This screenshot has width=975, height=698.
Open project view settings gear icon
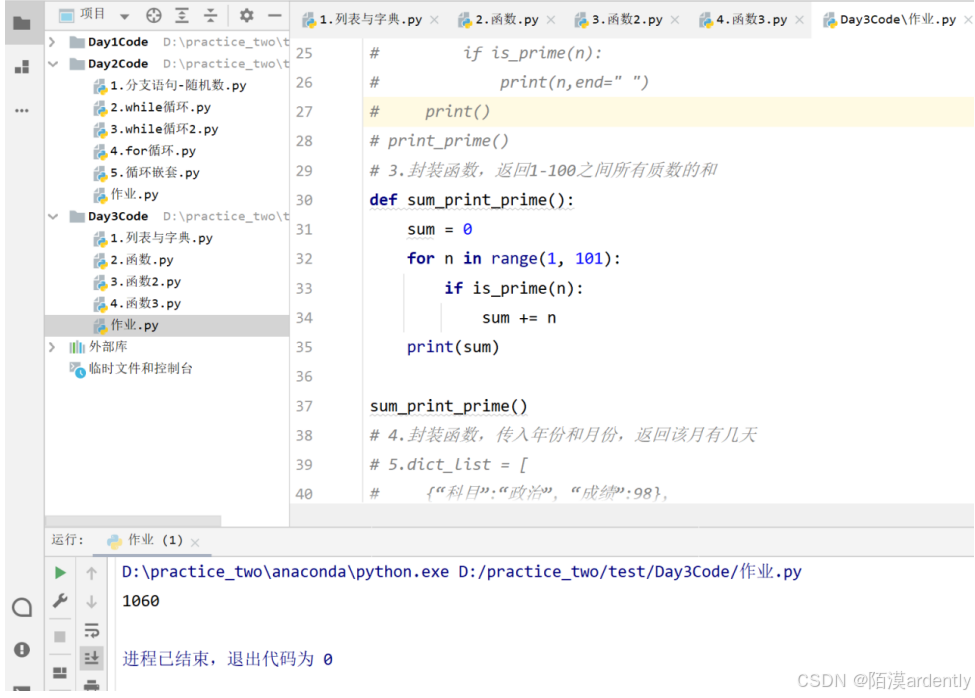click(x=246, y=15)
